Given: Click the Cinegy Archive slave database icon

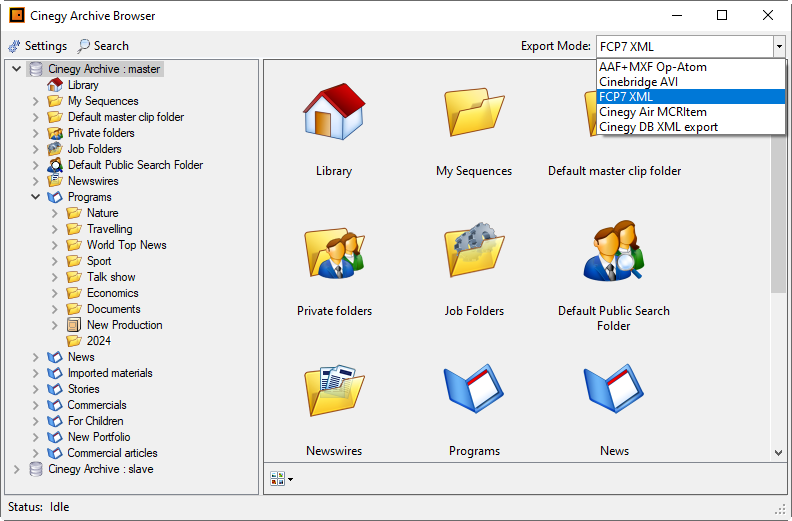Looking at the screenshot, I should point(36,469).
